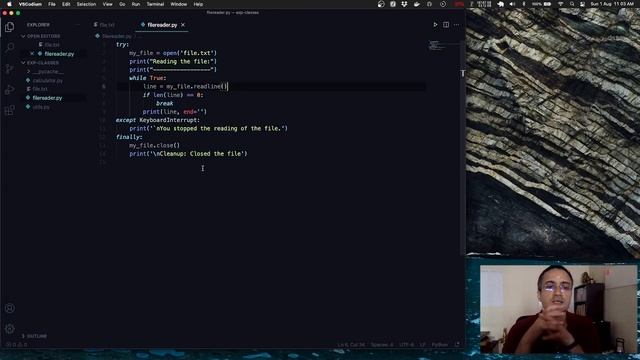The height and width of the screenshot is (360, 640).
Task: Click filereader.py breadcrumb above editor
Action: tap(117, 36)
